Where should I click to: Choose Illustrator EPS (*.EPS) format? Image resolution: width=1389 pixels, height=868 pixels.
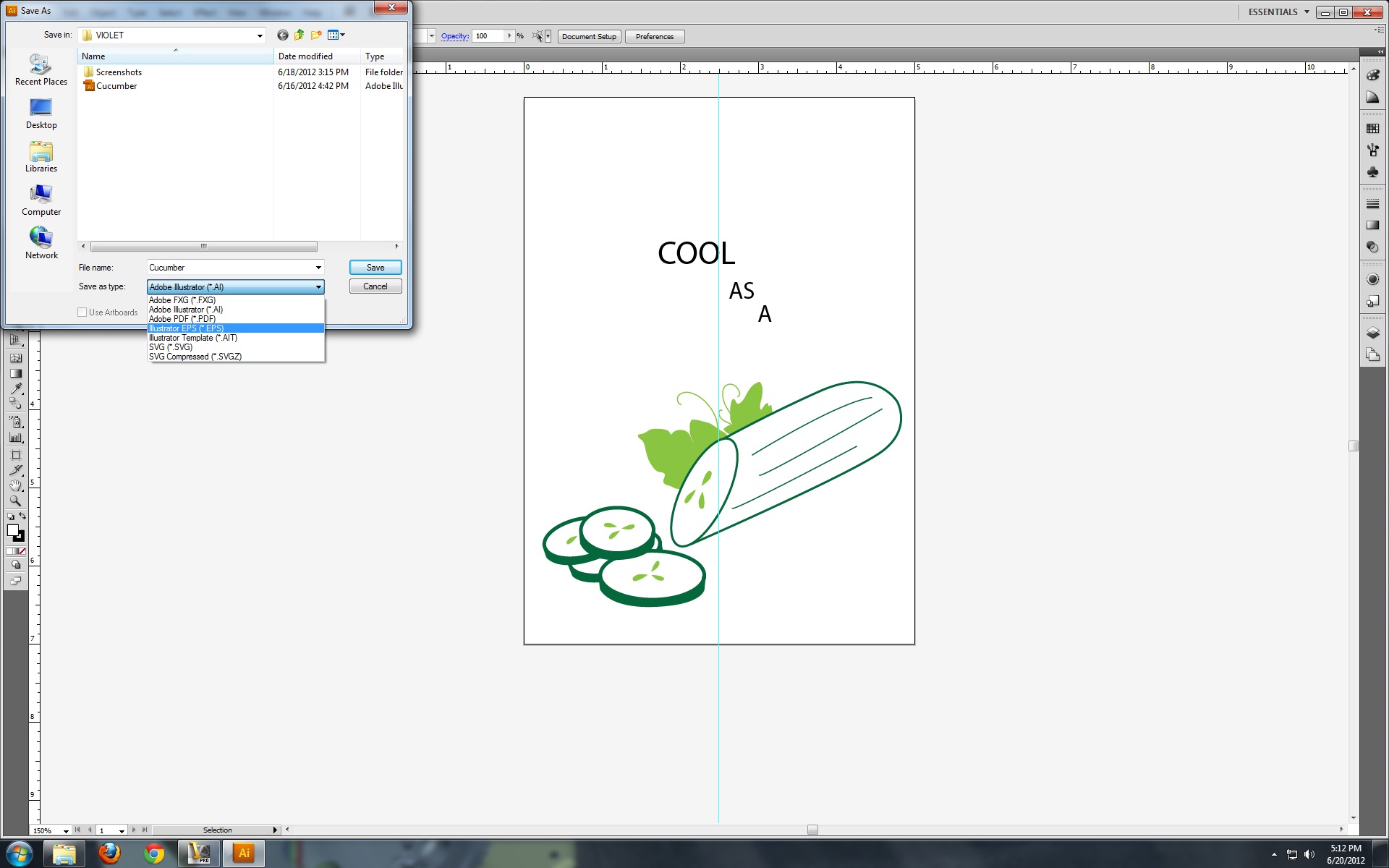(x=235, y=328)
